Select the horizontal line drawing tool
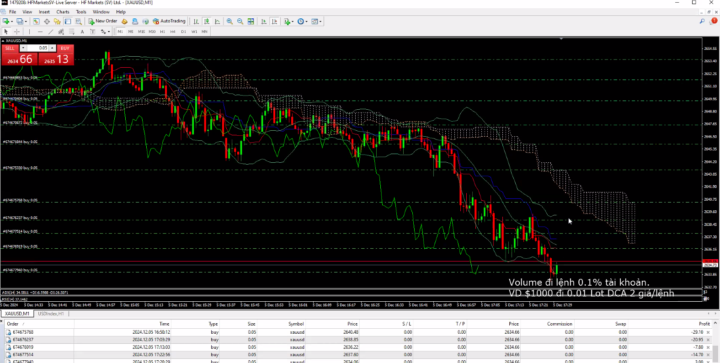 (40, 32)
